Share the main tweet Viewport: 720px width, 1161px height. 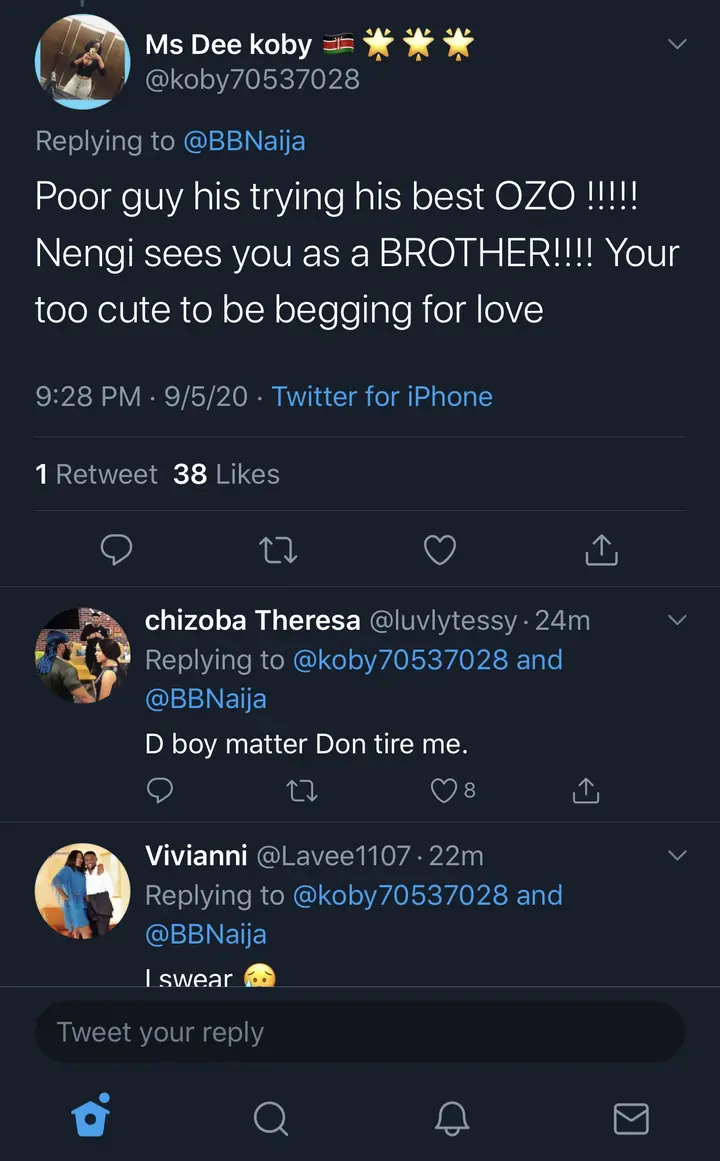[x=601, y=549]
